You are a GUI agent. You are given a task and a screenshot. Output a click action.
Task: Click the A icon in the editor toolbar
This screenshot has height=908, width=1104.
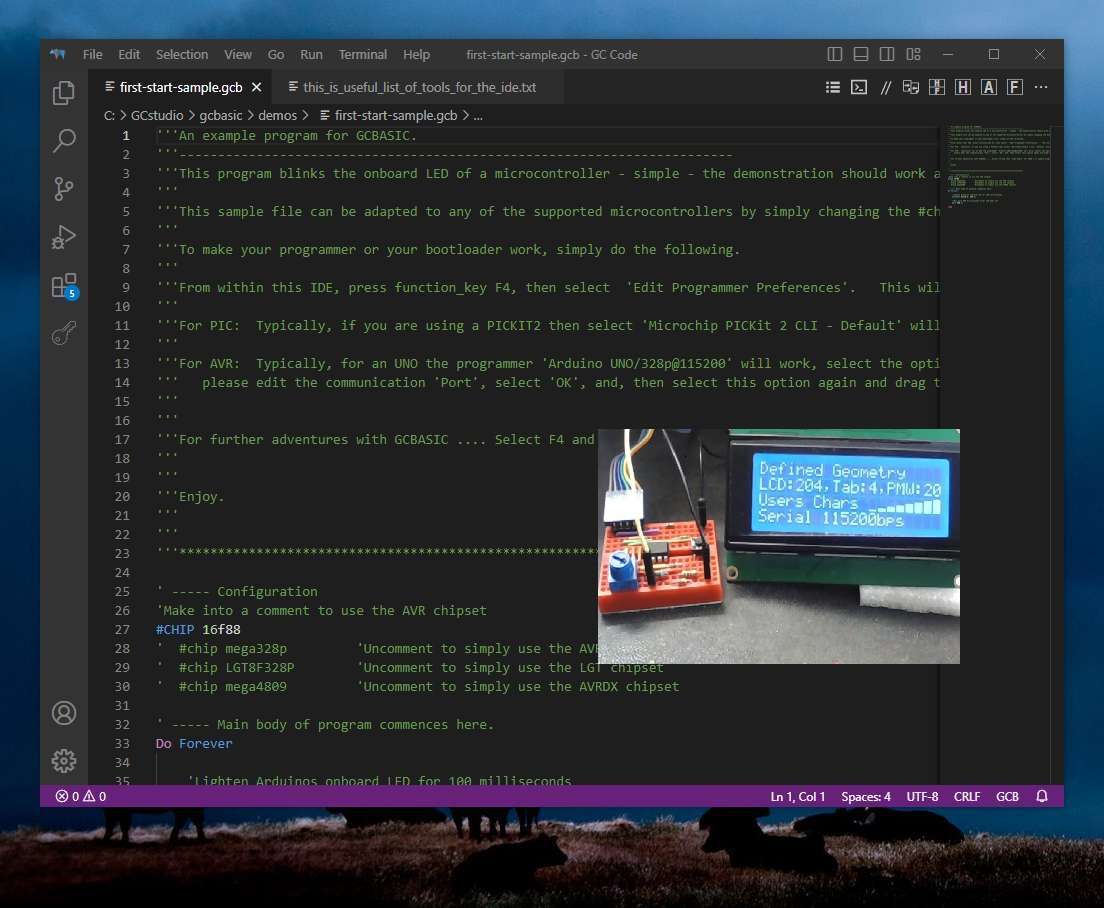tap(989, 87)
